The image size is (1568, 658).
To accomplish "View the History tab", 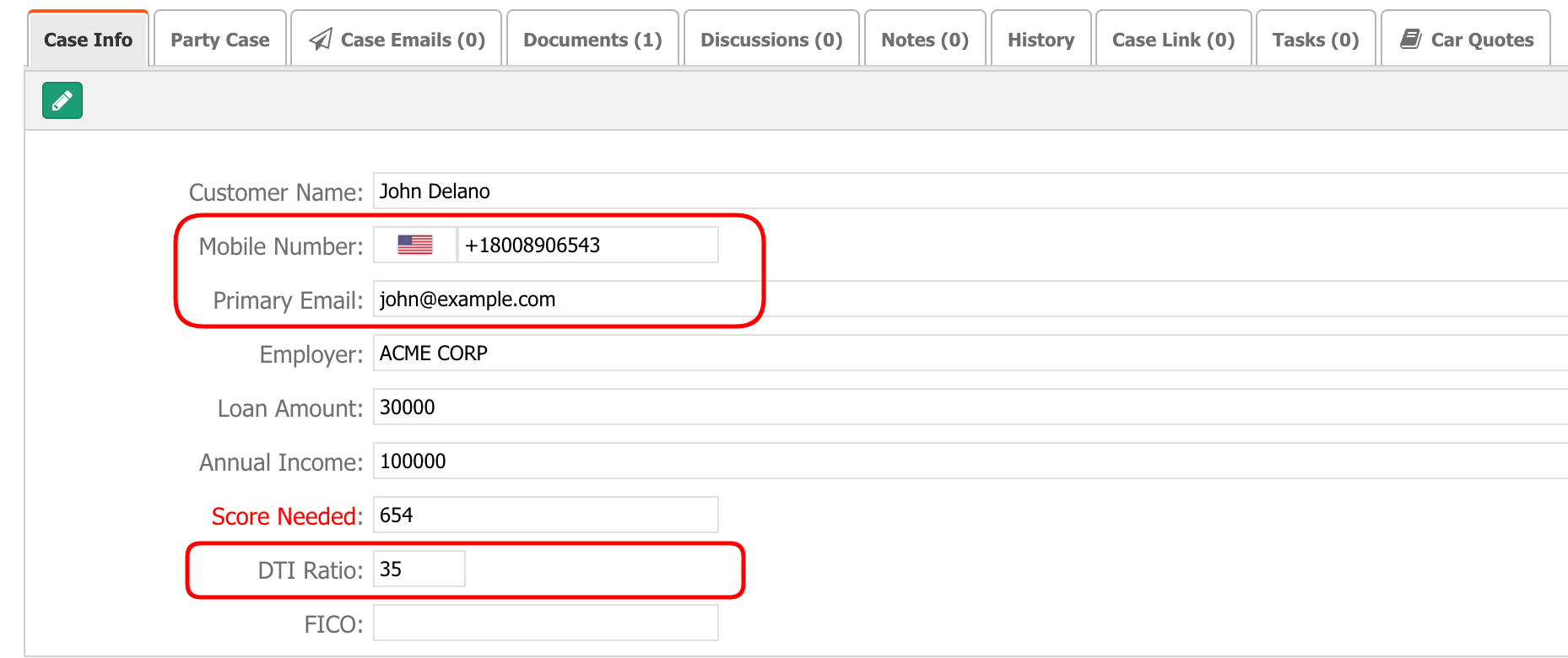I will pos(1041,40).
